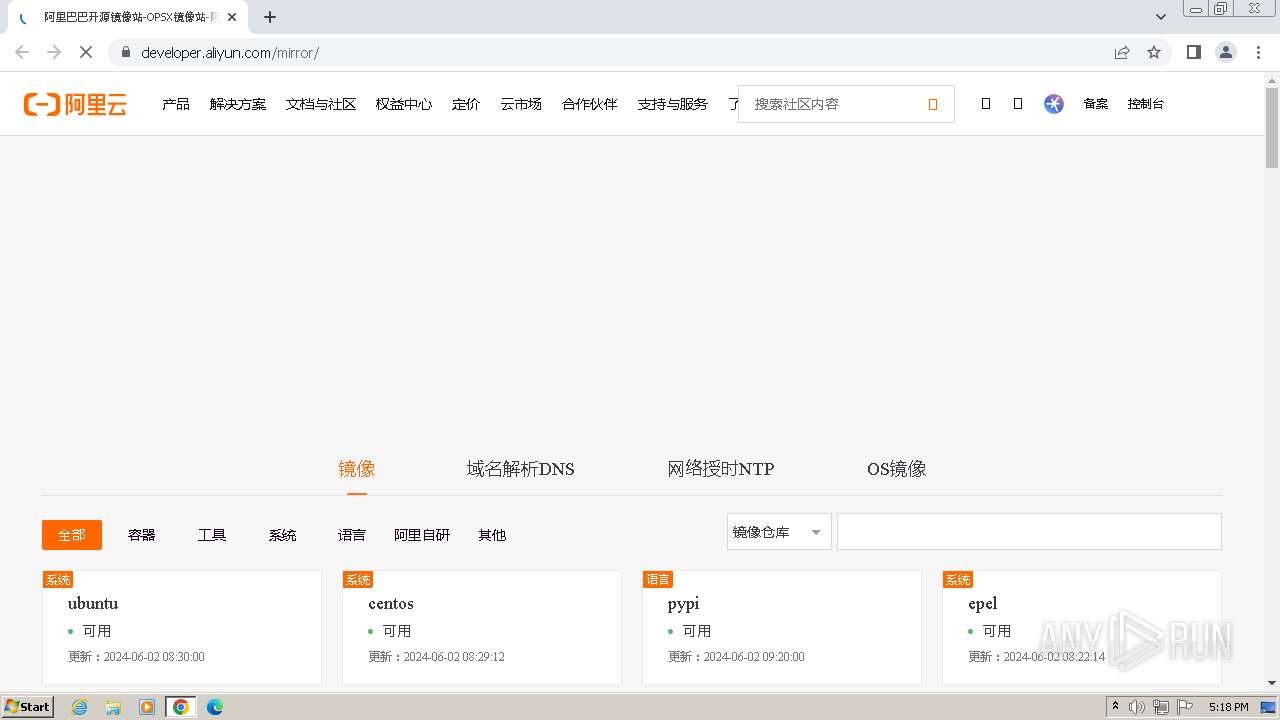1280x720 pixels.
Task: Open the 文档与社区 menu
Action: (x=321, y=104)
